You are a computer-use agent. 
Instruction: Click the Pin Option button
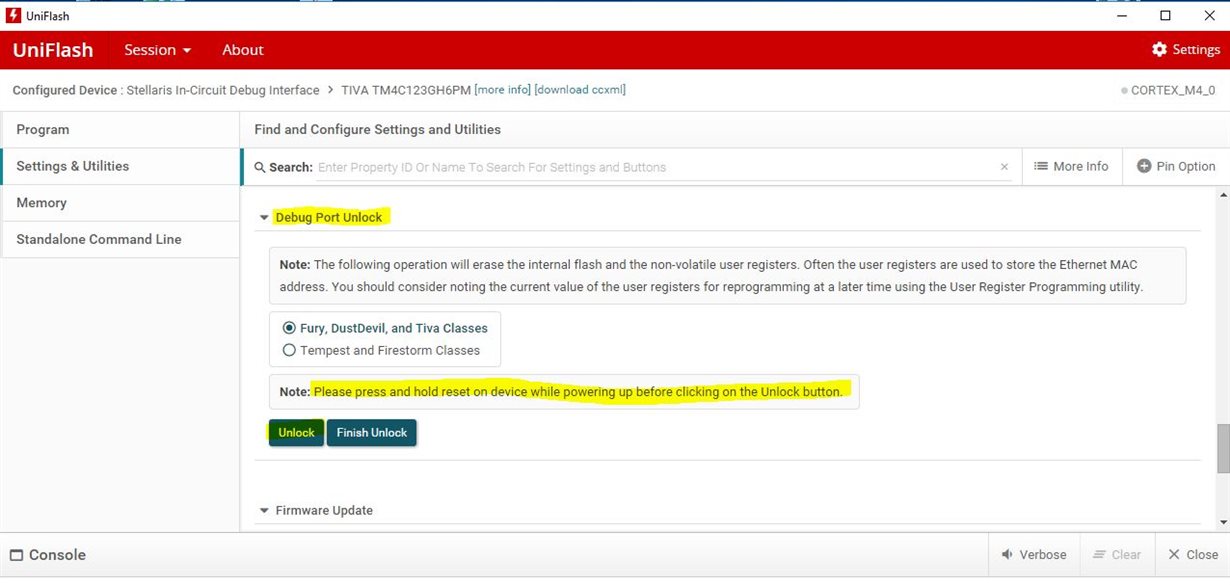click(x=1176, y=166)
